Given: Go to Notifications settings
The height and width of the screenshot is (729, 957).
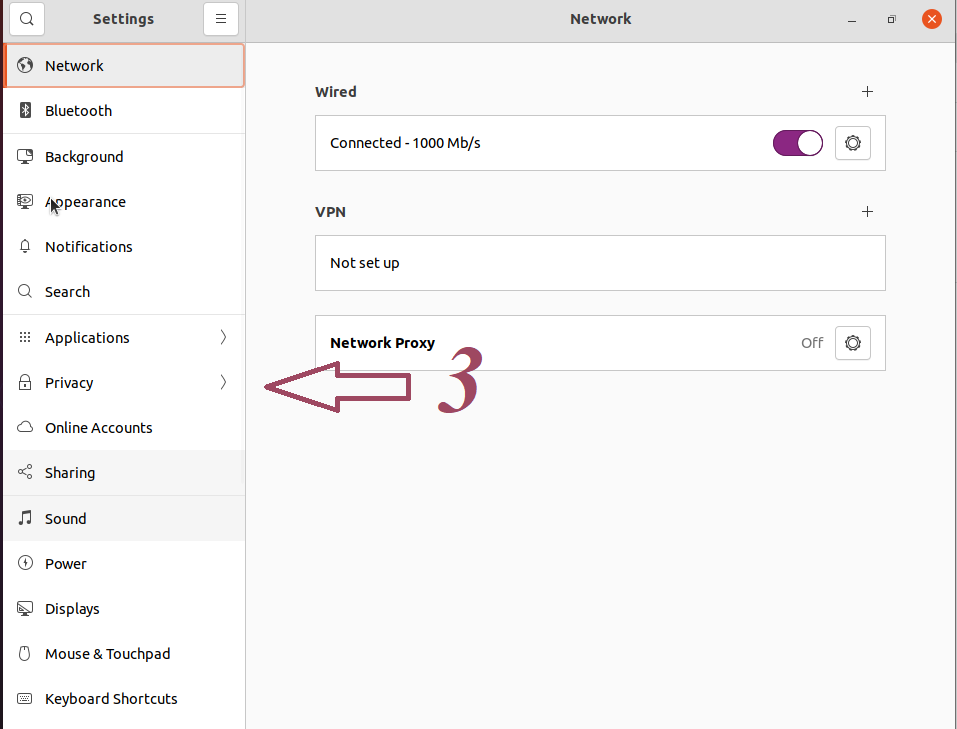Looking at the screenshot, I should pyautogui.click(x=89, y=247).
